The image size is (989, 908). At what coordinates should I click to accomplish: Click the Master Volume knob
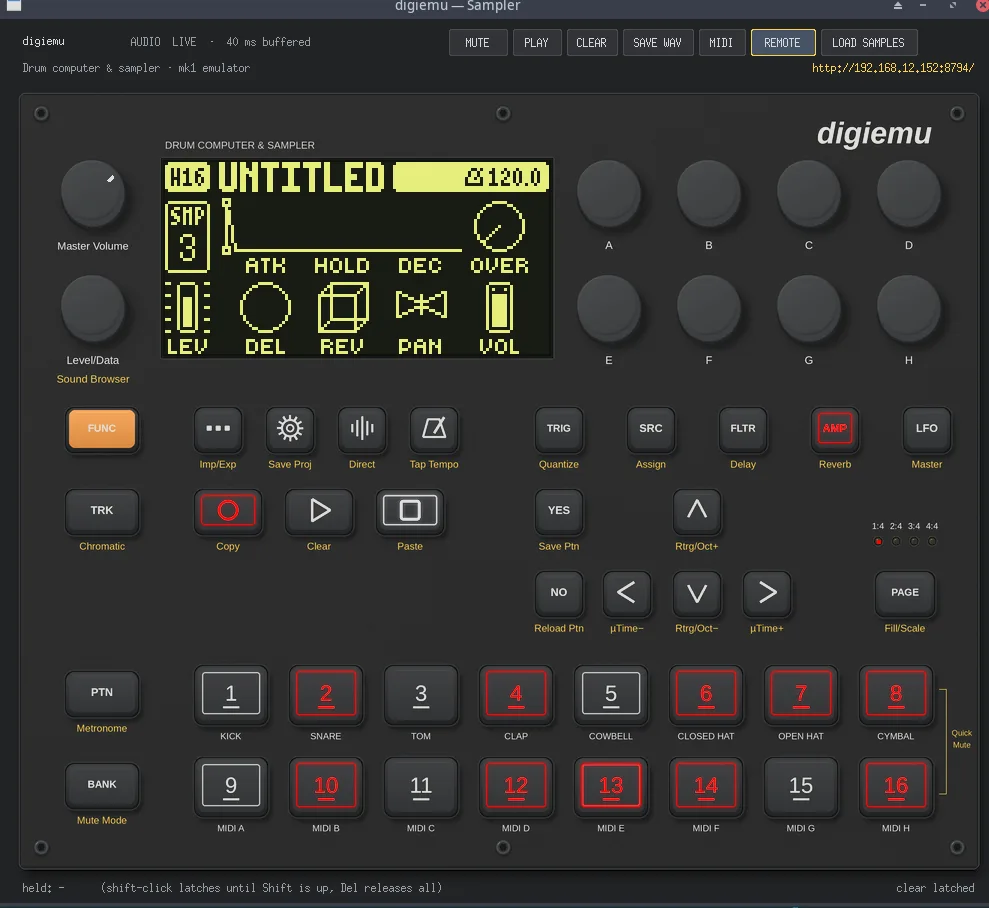click(x=93, y=193)
